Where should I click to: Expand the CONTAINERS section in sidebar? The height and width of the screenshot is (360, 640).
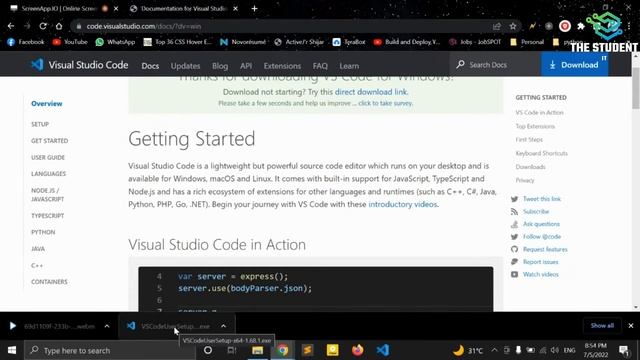[x=49, y=282]
